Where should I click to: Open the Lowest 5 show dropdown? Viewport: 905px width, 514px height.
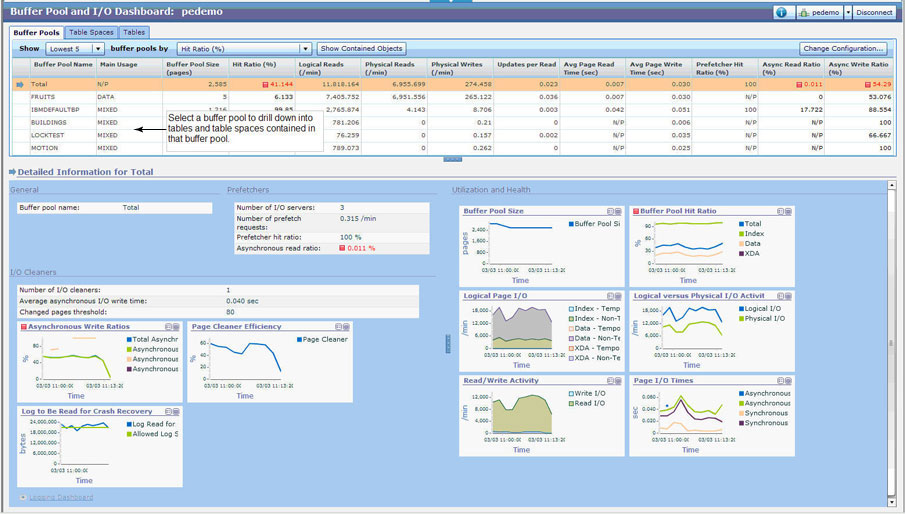75,49
